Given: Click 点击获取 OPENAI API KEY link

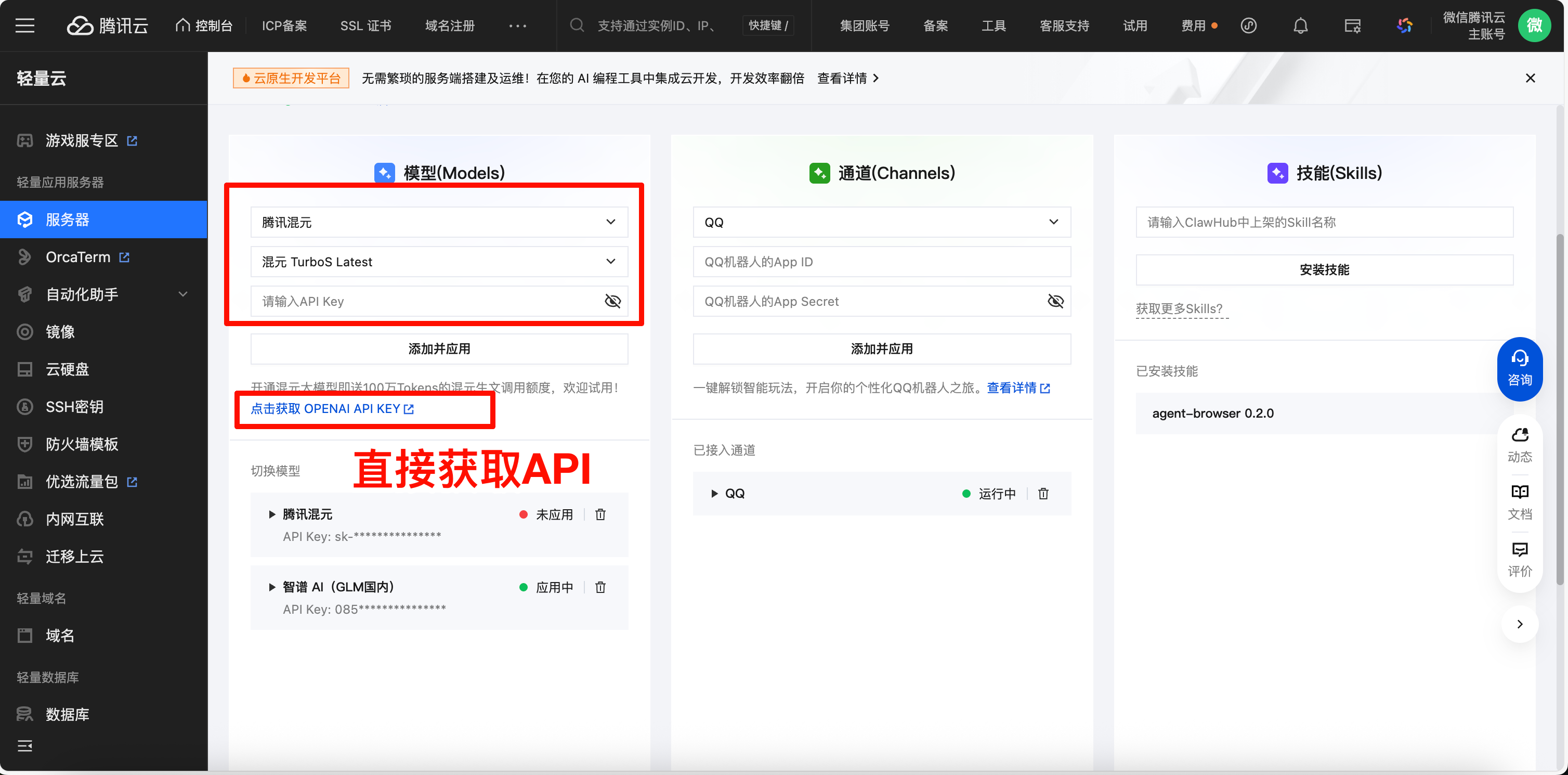Looking at the screenshot, I should tap(332, 409).
